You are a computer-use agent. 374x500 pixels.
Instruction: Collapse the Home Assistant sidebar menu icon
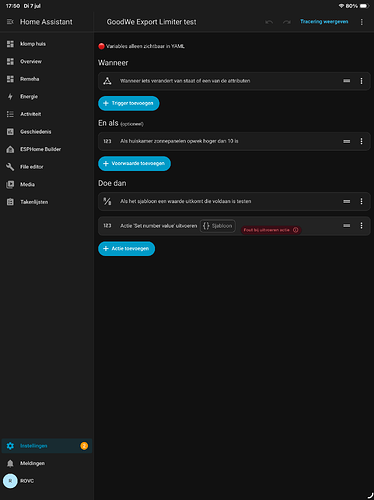pos(10,22)
